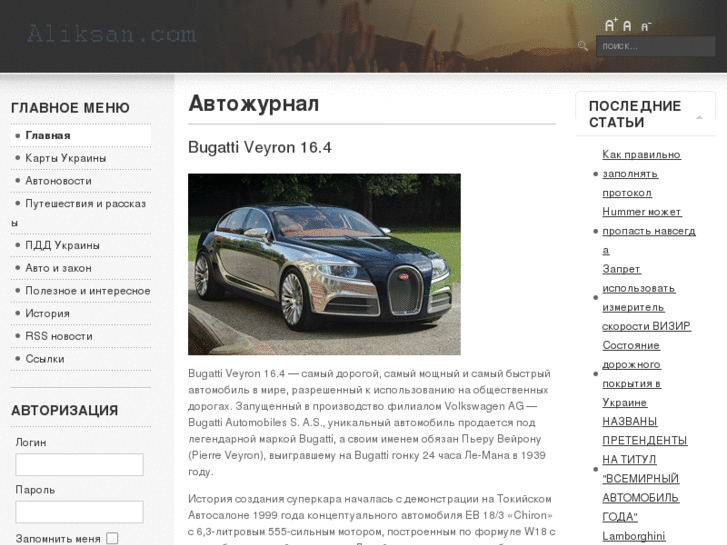
Task: Open Карты Украины menu item
Action: (65, 158)
